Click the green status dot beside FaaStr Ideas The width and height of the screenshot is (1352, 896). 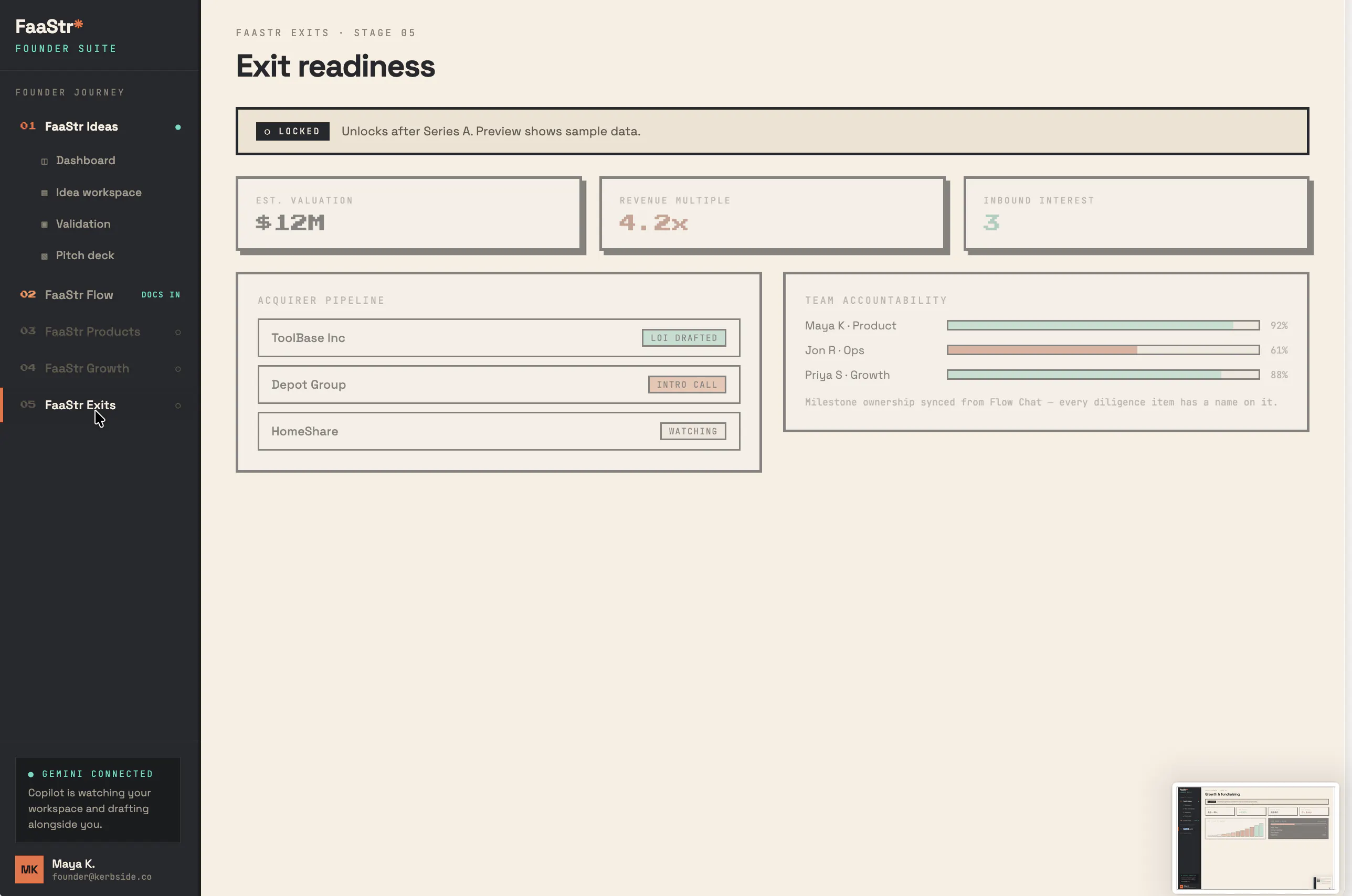coord(178,127)
